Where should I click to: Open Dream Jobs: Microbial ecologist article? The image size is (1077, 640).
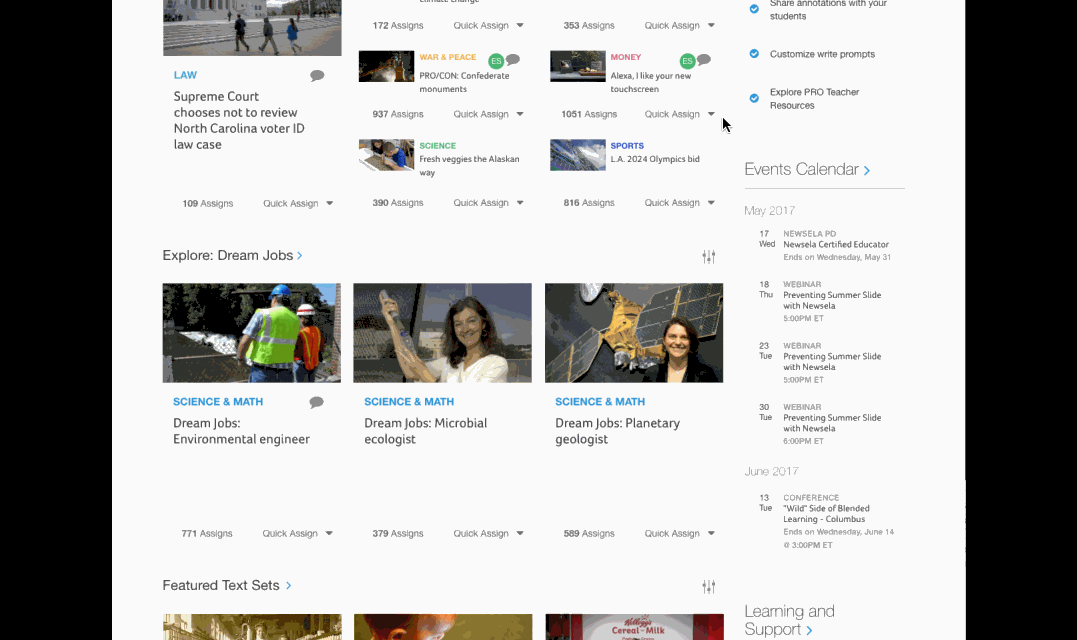(425, 431)
